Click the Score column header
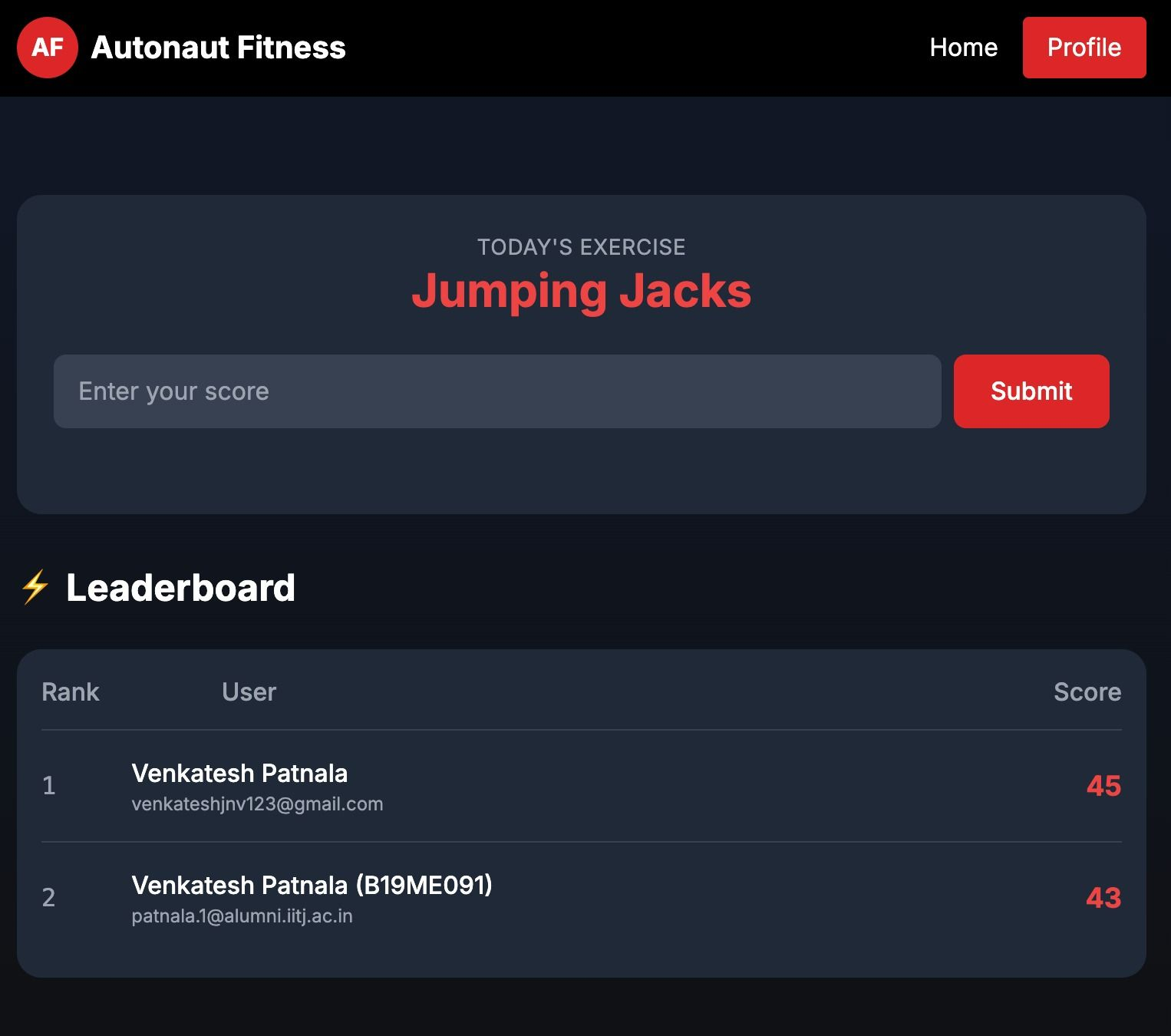 pos(1087,691)
